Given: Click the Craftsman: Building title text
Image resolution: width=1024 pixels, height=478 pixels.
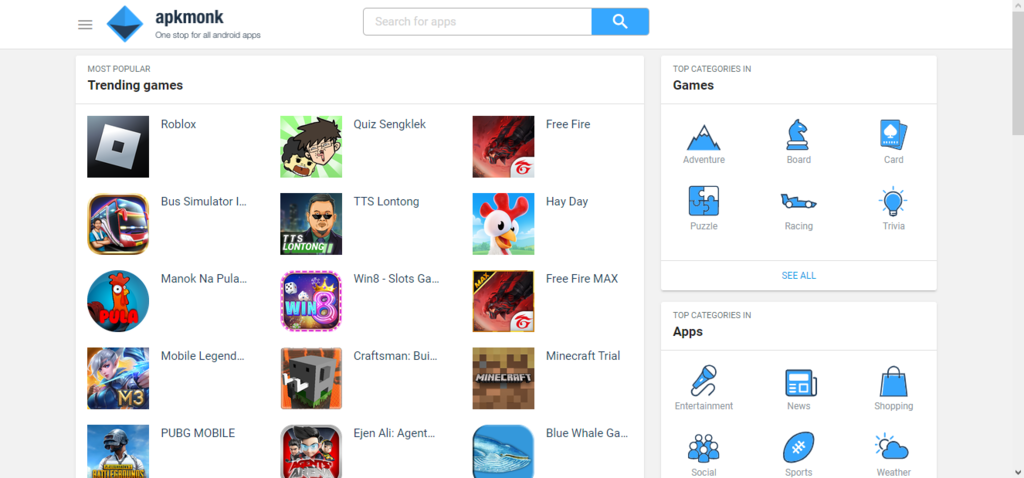Looking at the screenshot, I should 396,355.
